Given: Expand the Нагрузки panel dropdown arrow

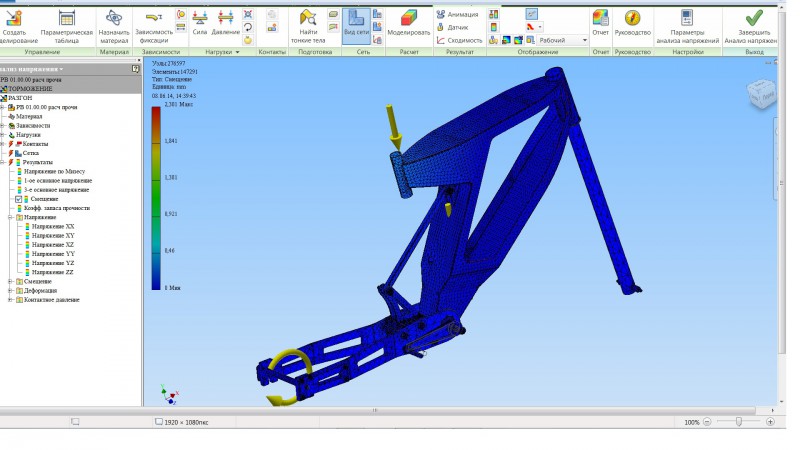Looking at the screenshot, I should click(237, 52).
